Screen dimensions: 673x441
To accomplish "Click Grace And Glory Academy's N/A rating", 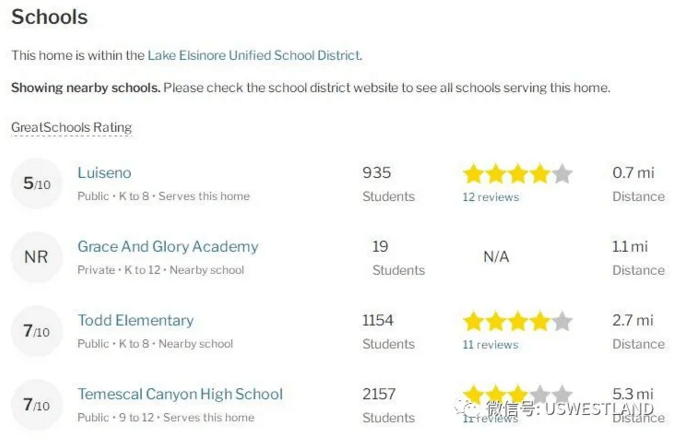I will tap(496, 257).
